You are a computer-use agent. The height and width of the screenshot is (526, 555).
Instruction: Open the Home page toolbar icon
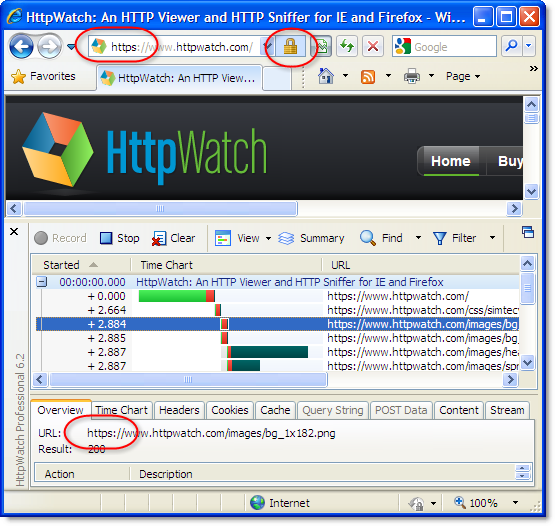(326, 76)
